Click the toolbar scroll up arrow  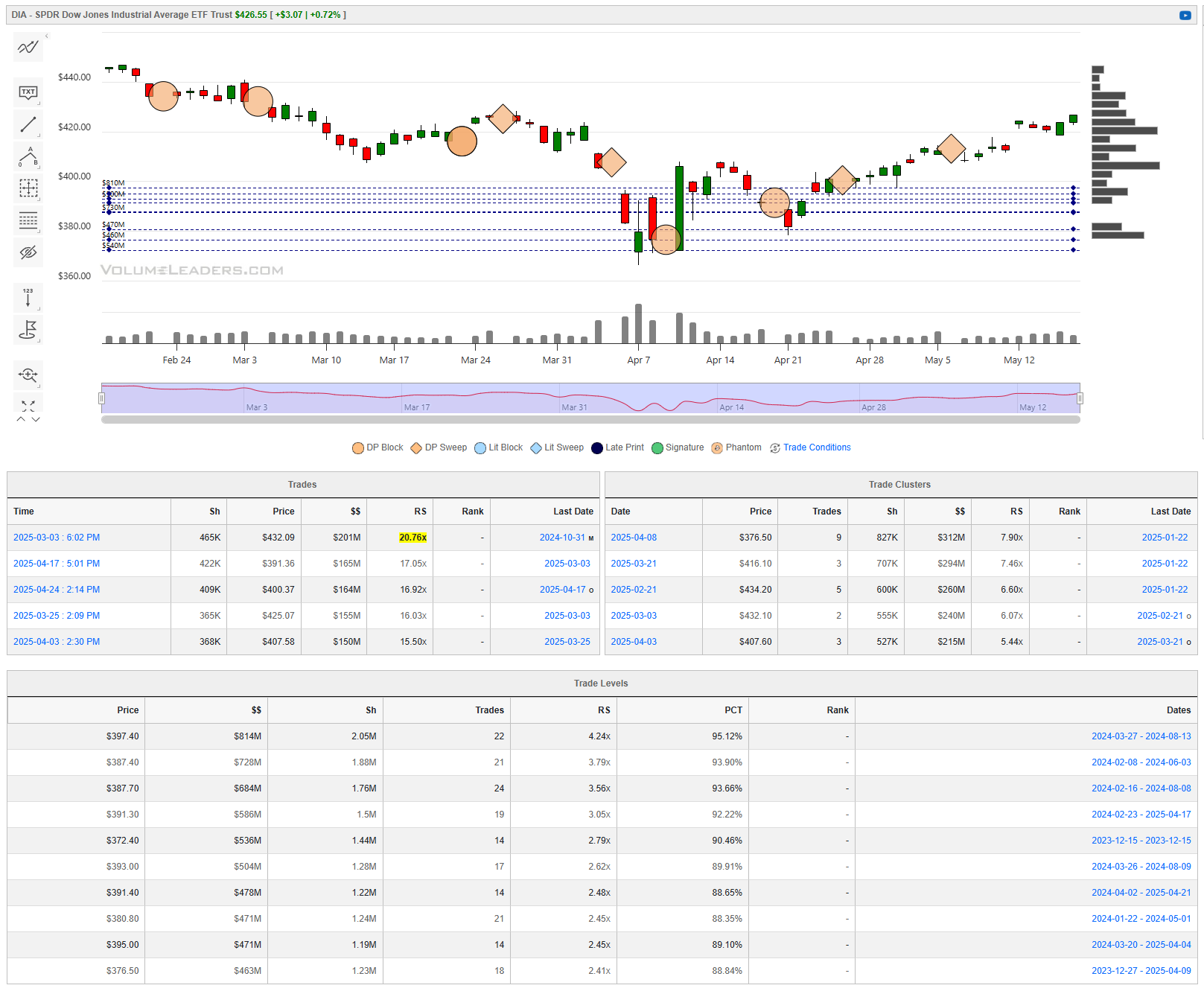[21, 420]
